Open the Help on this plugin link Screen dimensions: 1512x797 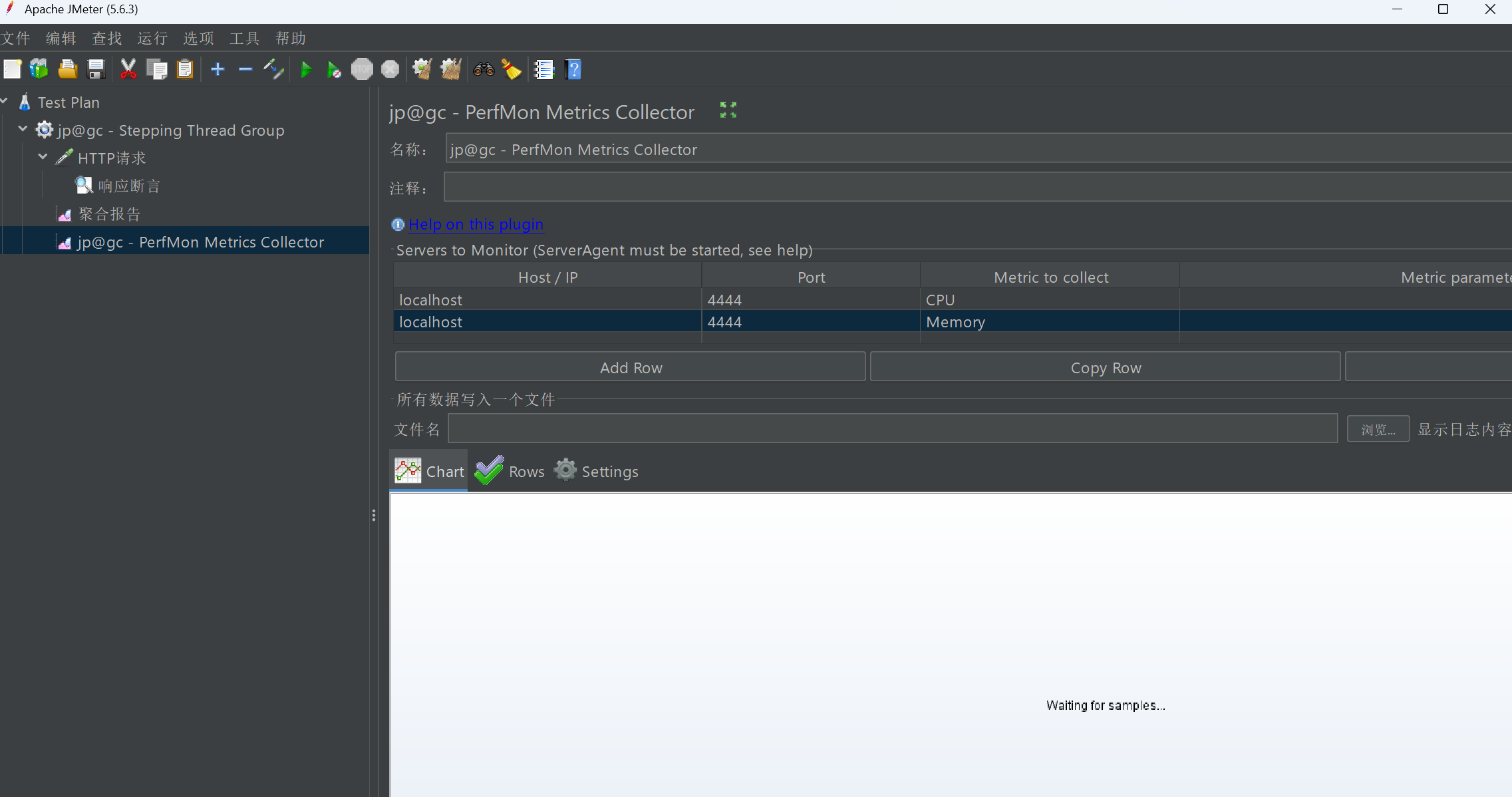click(x=476, y=225)
